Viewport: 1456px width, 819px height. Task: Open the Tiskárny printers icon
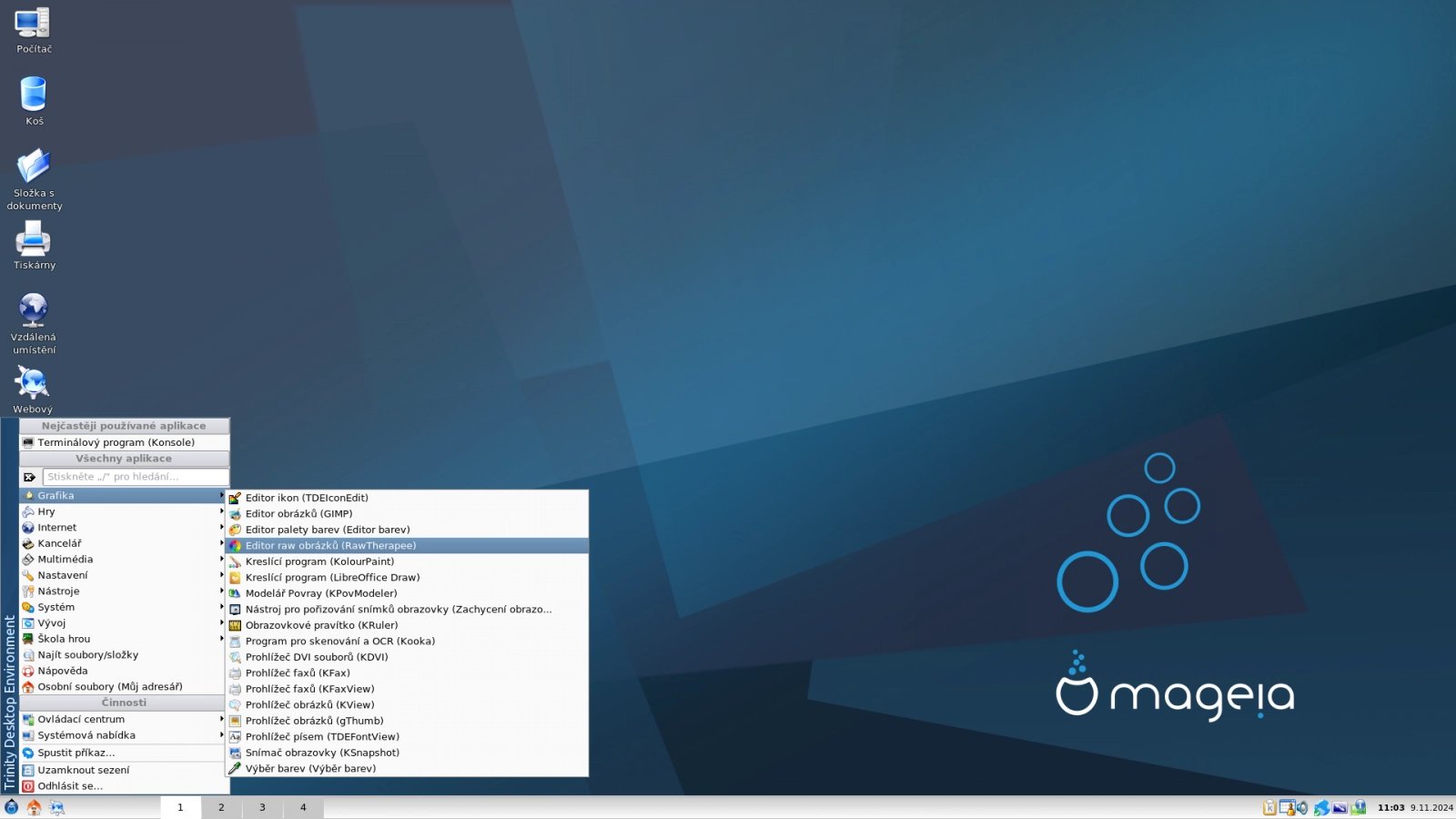tap(34, 246)
